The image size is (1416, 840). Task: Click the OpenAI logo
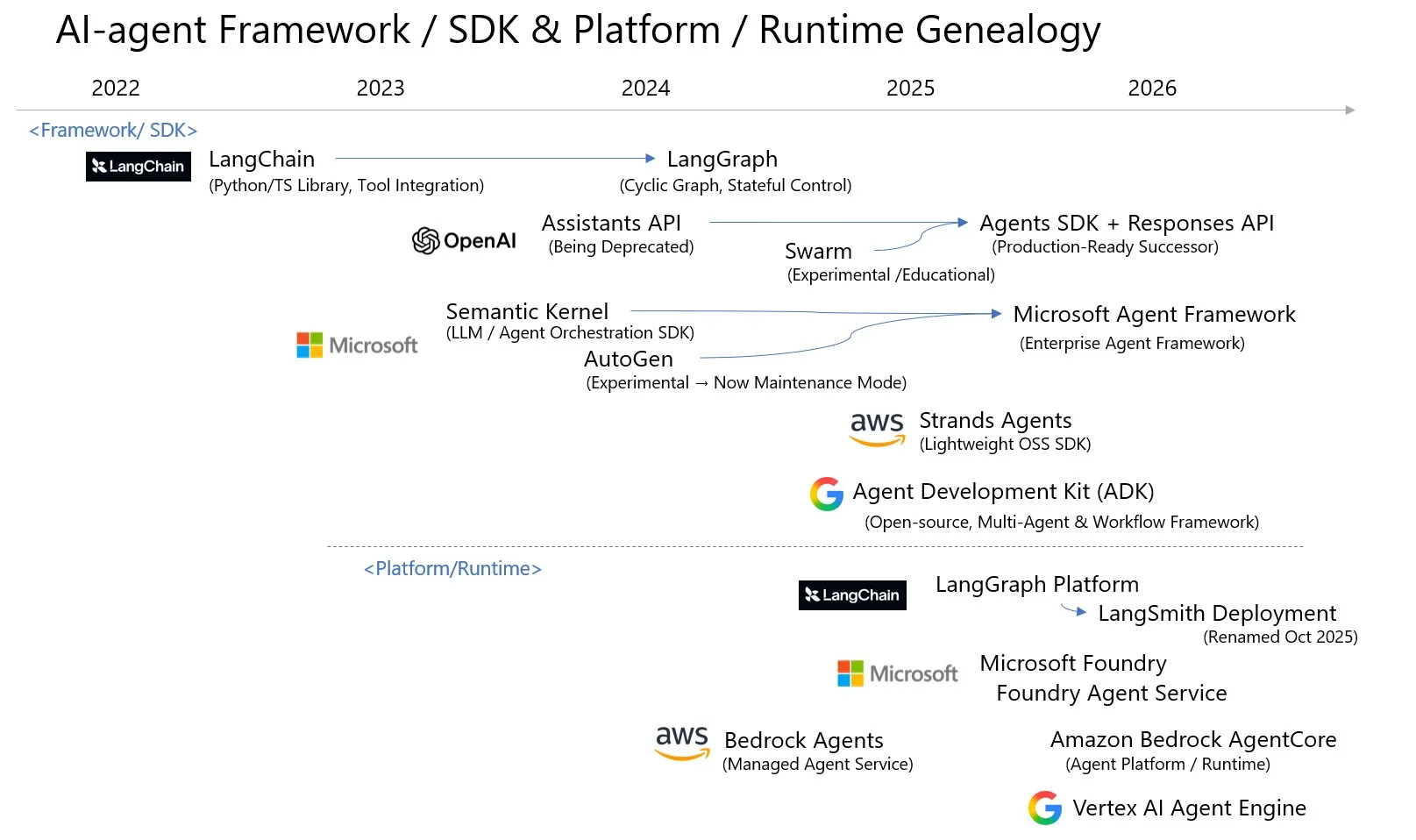(x=464, y=240)
